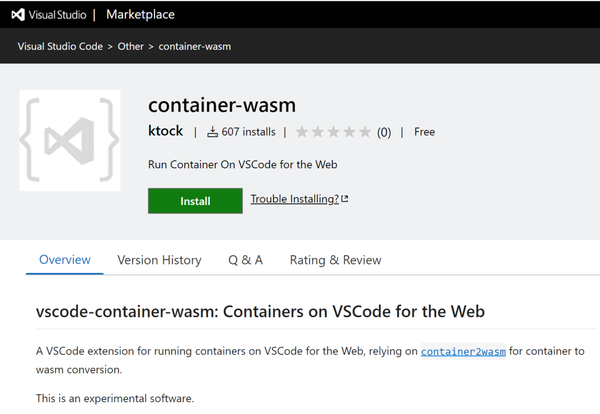The height and width of the screenshot is (414, 600).
Task: Select the Other category breadcrumb
Action: [x=131, y=47]
